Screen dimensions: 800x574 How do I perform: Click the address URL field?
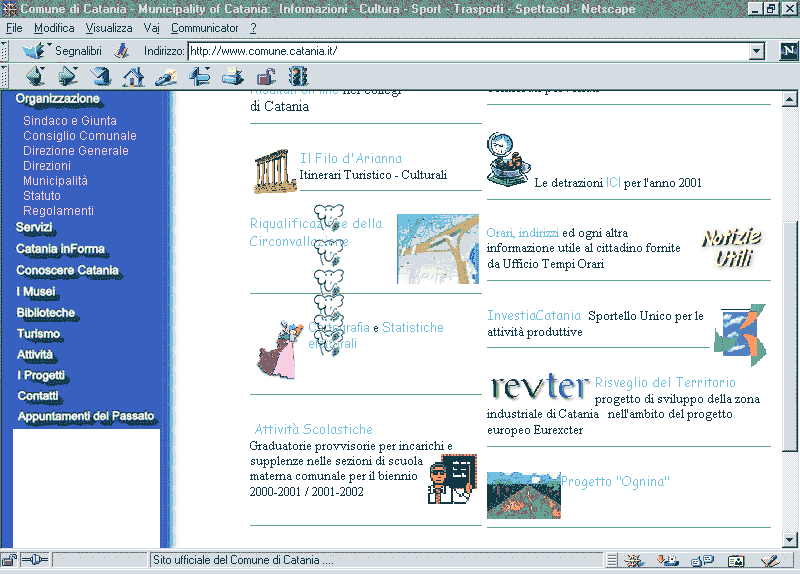468,51
